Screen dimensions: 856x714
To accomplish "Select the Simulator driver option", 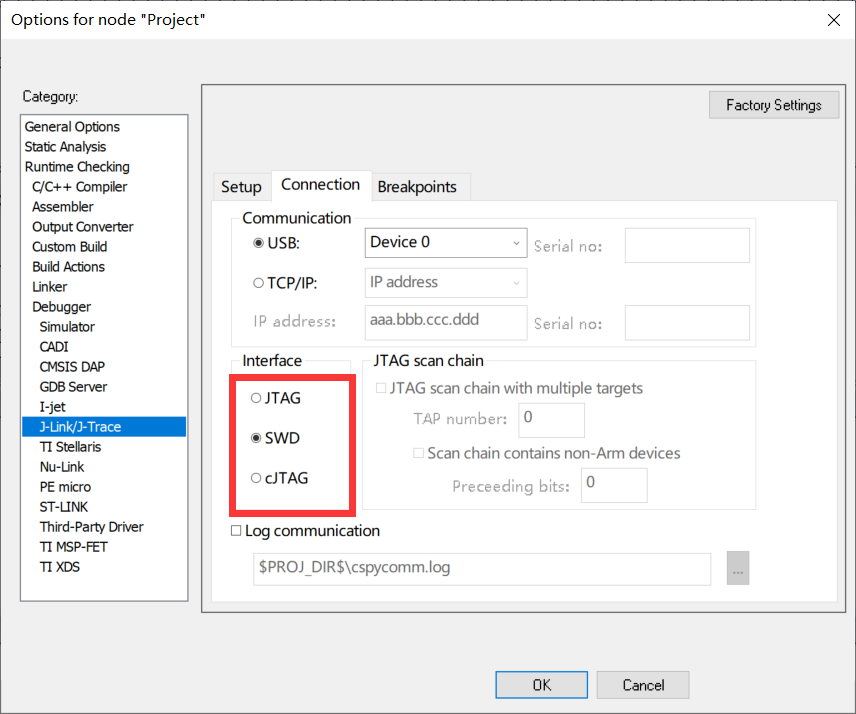I will [67, 327].
